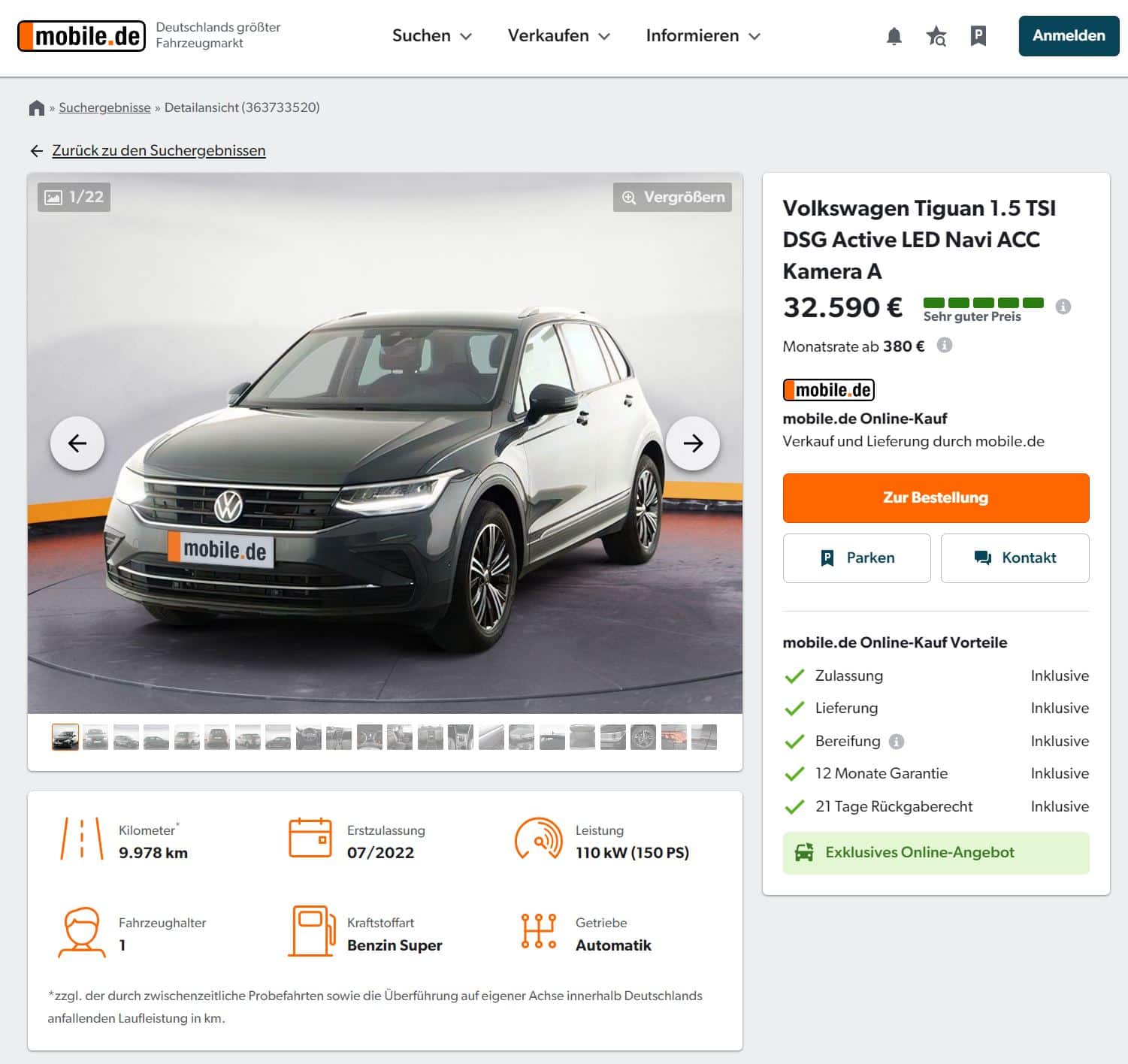Click monthly rate info icon
The image size is (1128, 1064).
[945, 346]
